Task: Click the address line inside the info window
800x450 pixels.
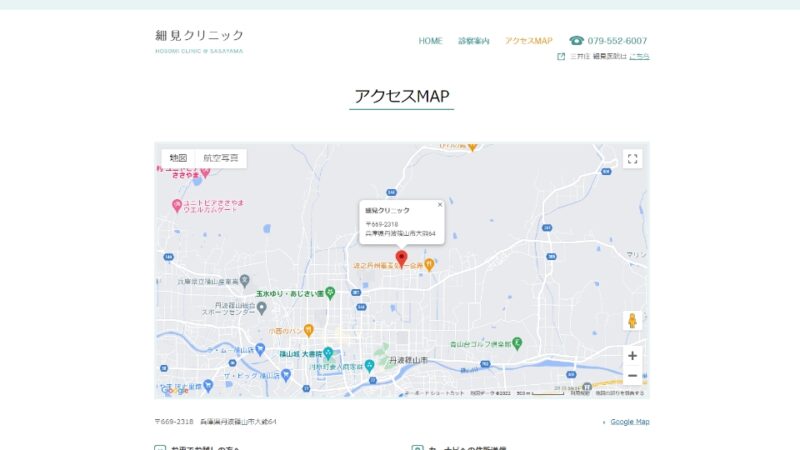Action: click(x=400, y=234)
